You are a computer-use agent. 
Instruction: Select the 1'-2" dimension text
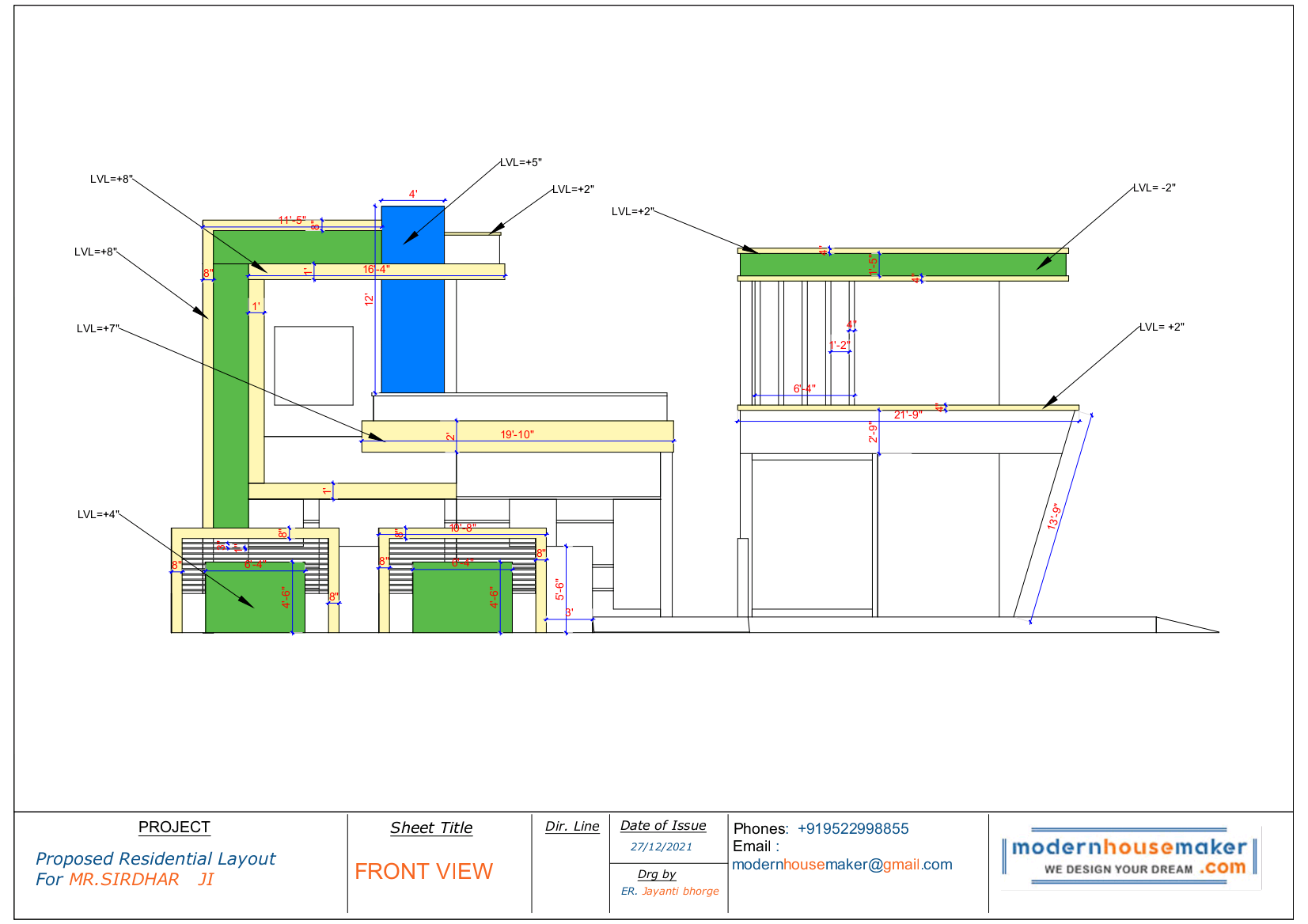coord(840,345)
